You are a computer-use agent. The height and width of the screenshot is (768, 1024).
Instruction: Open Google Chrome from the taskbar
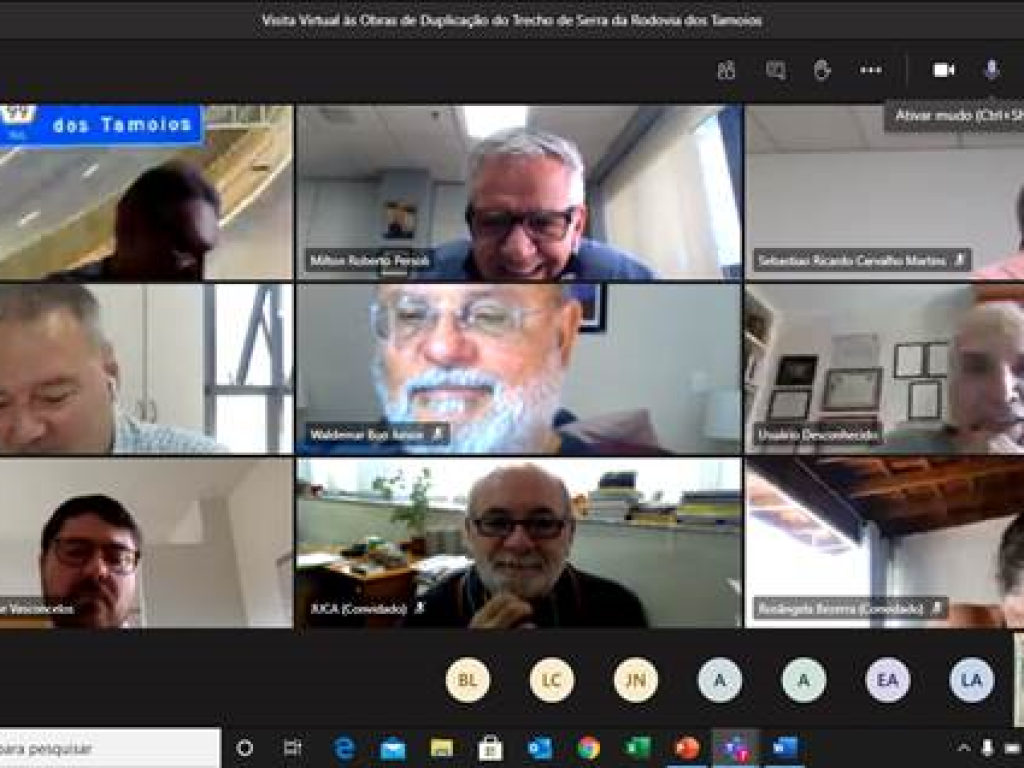tap(588, 748)
